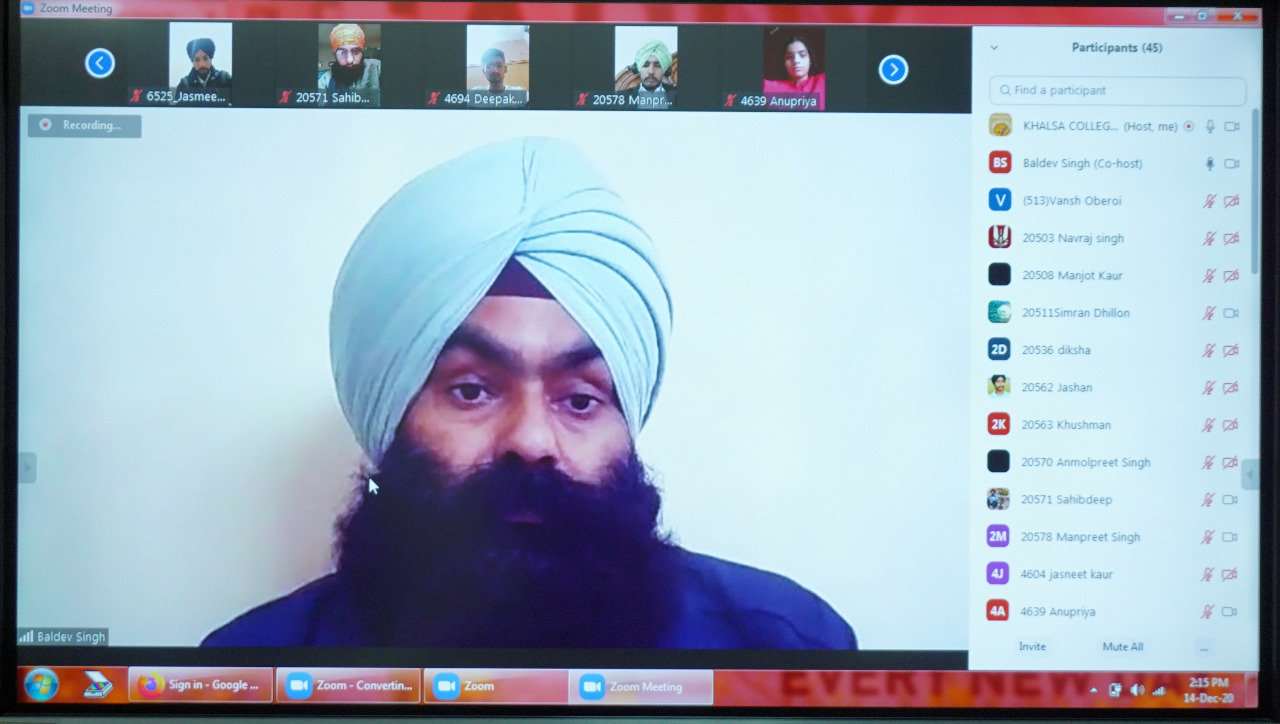Click 4639 Anupriya muted mic icon

[x=1209, y=612]
